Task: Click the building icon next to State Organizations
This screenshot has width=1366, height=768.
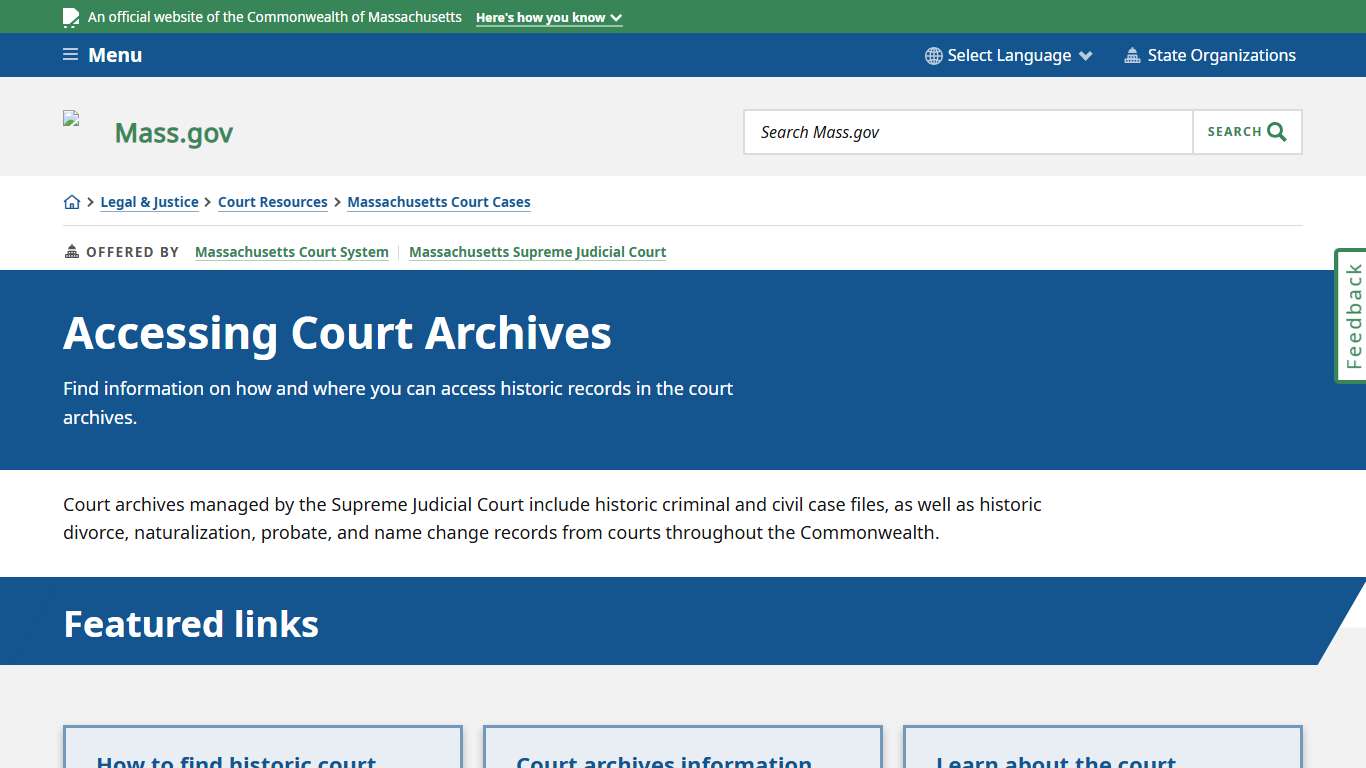Action: (1132, 55)
